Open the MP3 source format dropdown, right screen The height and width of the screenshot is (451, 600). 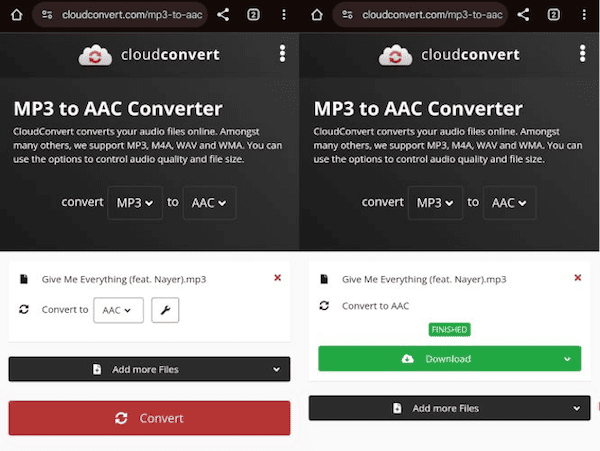[435, 203]
